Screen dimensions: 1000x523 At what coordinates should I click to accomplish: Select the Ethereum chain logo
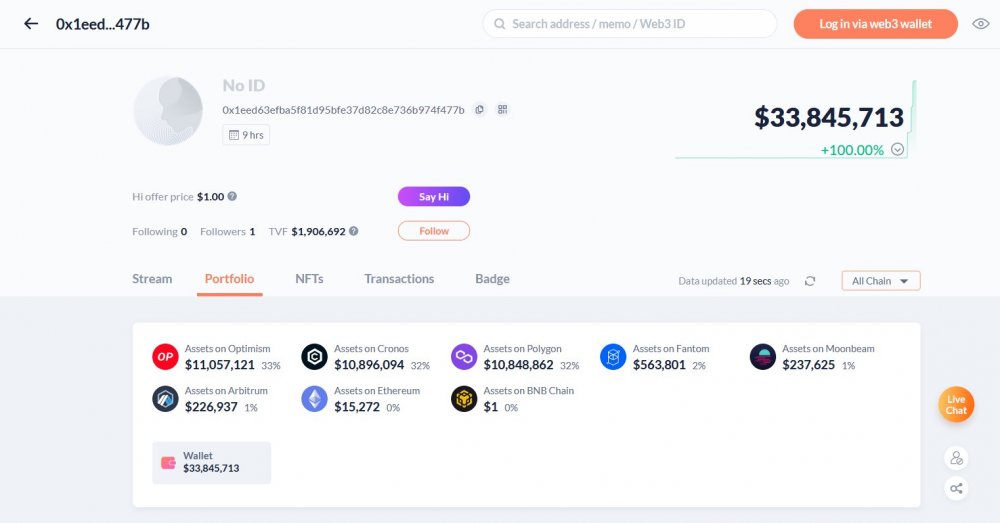(314, 399)
